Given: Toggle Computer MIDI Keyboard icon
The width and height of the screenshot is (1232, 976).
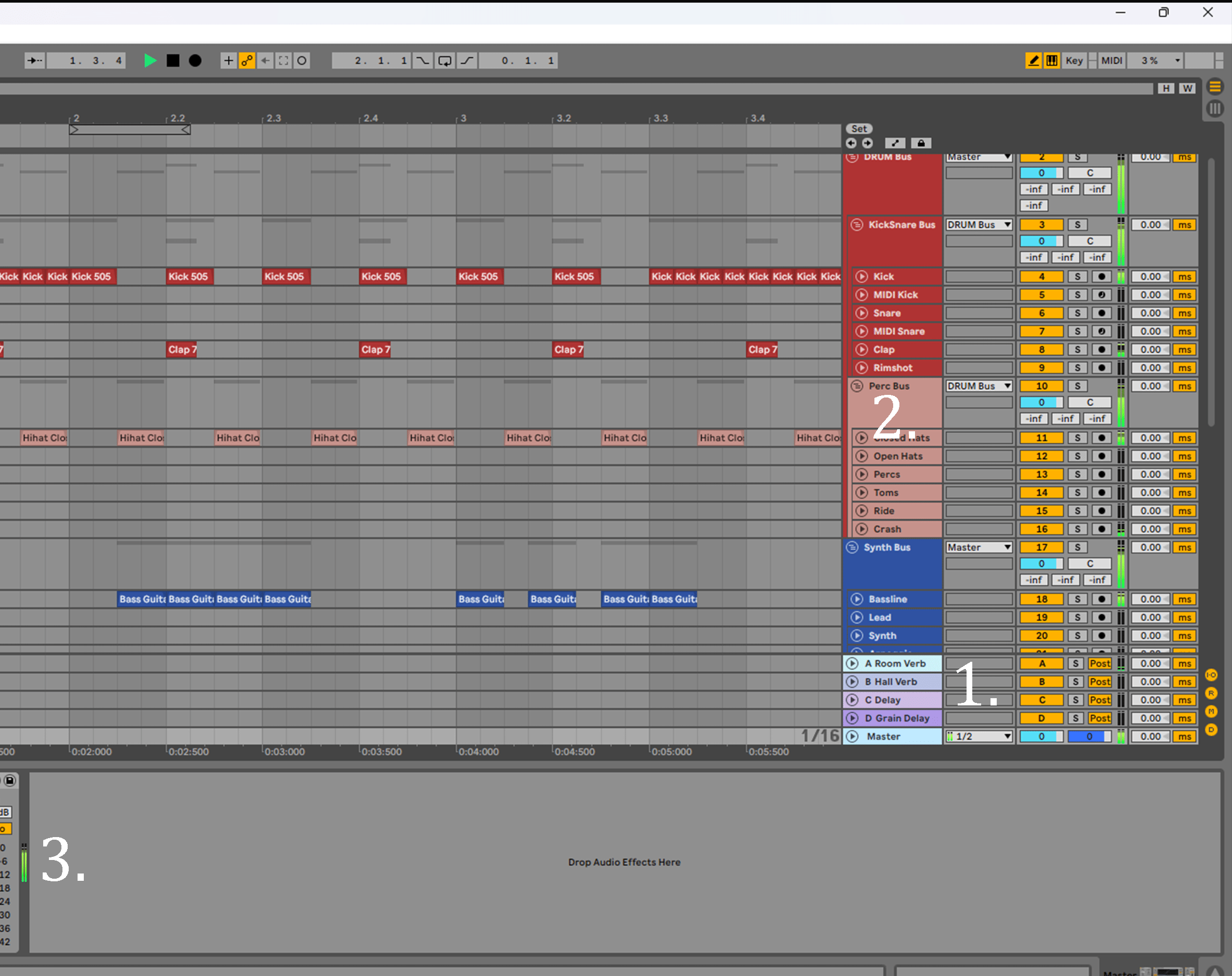Looking at the screenshot, I should pyautogui.click(x=1051, y=60).
